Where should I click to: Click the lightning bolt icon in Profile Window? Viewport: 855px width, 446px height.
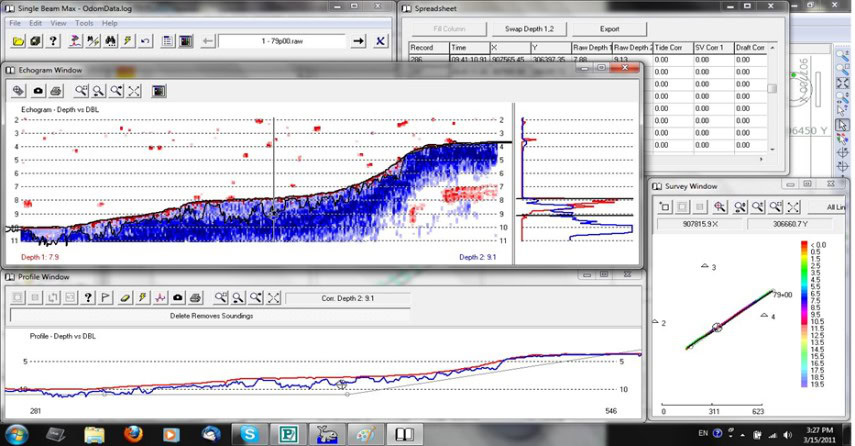143,298
